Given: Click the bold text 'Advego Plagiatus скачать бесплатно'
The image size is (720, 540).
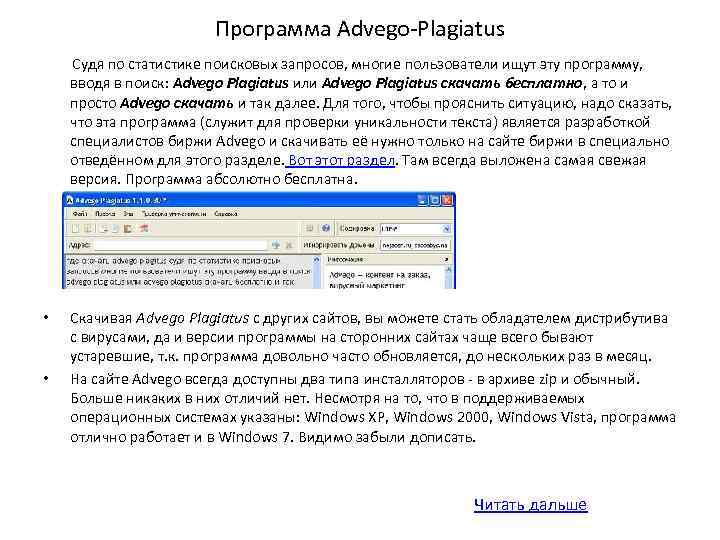Looking at the screenshot, I should click(452, 84).
